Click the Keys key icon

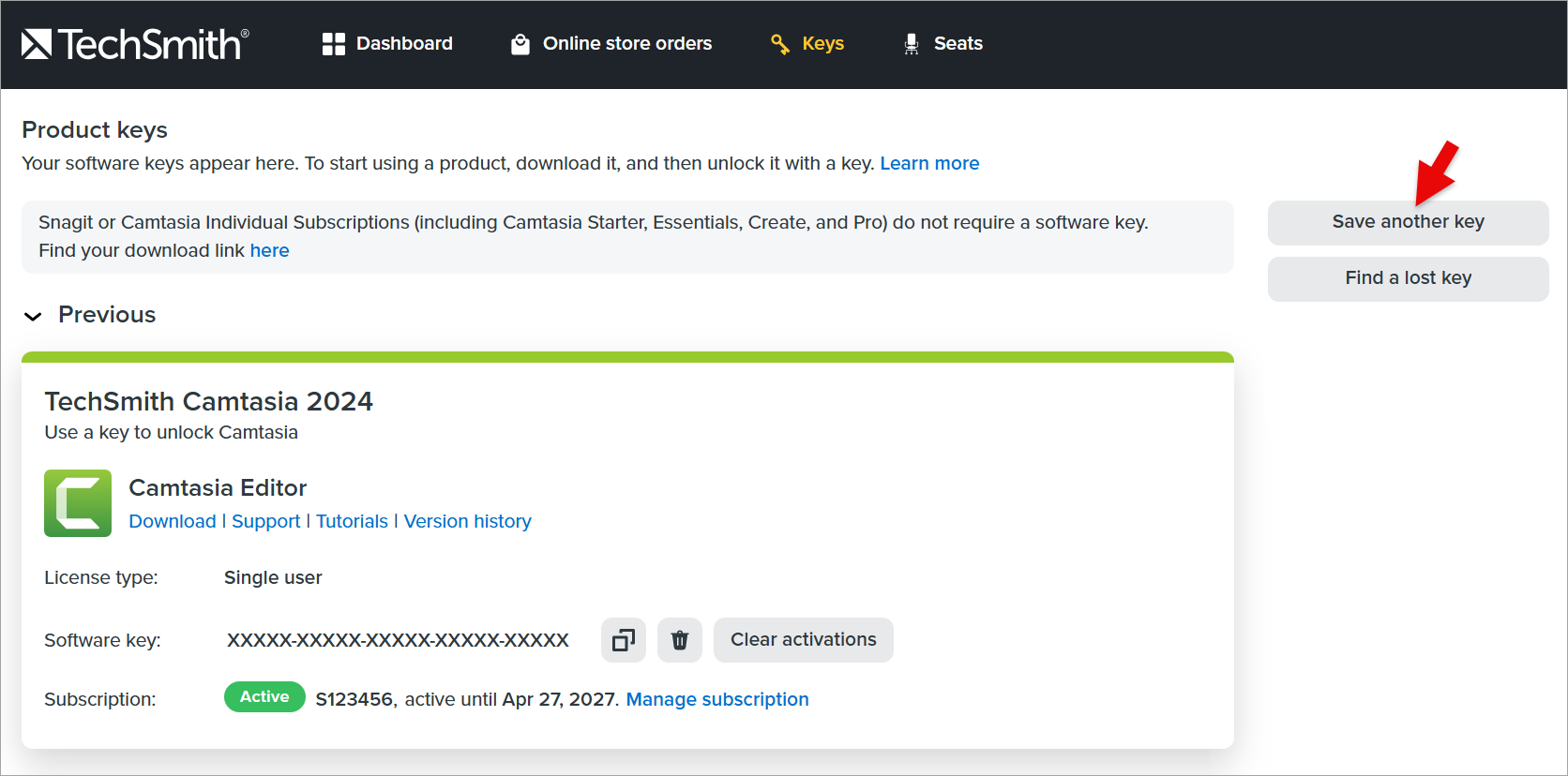pyautogui.click(x=780, y=44)
